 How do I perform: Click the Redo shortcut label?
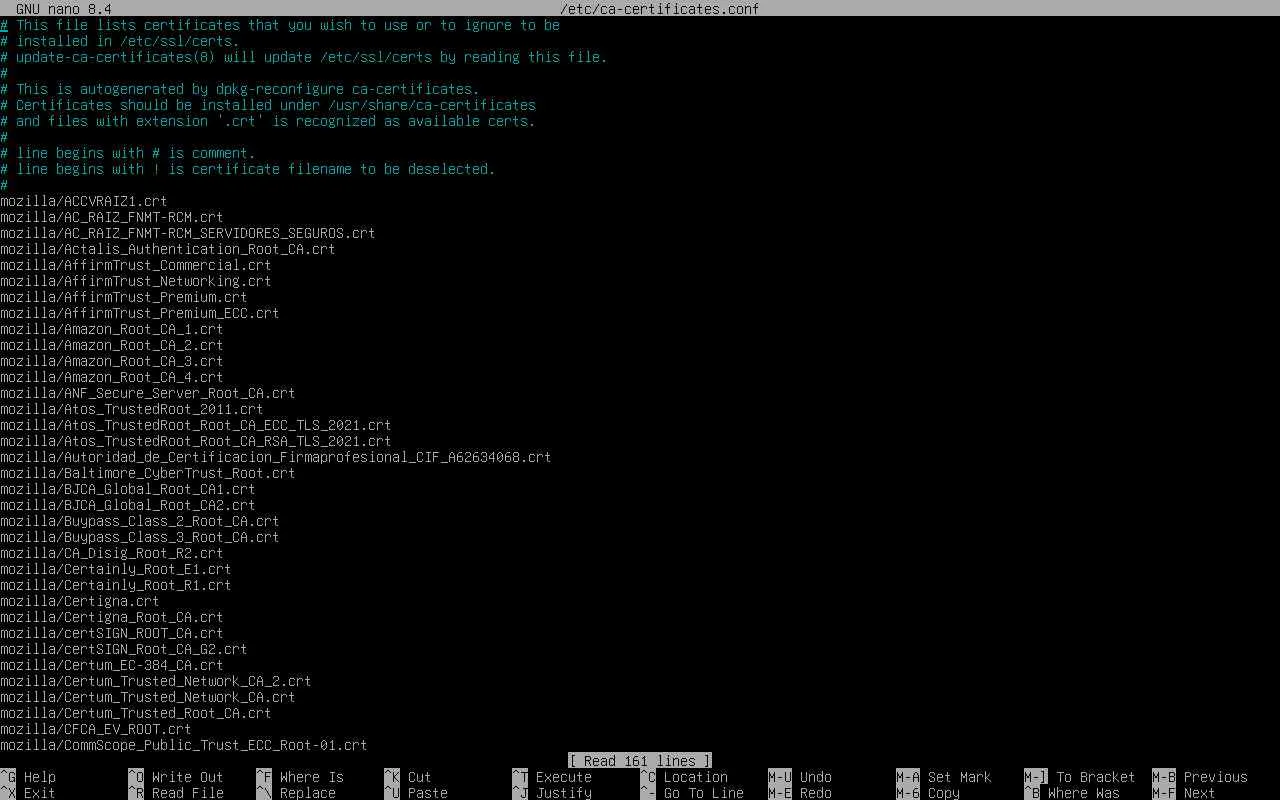click(815, 793)
